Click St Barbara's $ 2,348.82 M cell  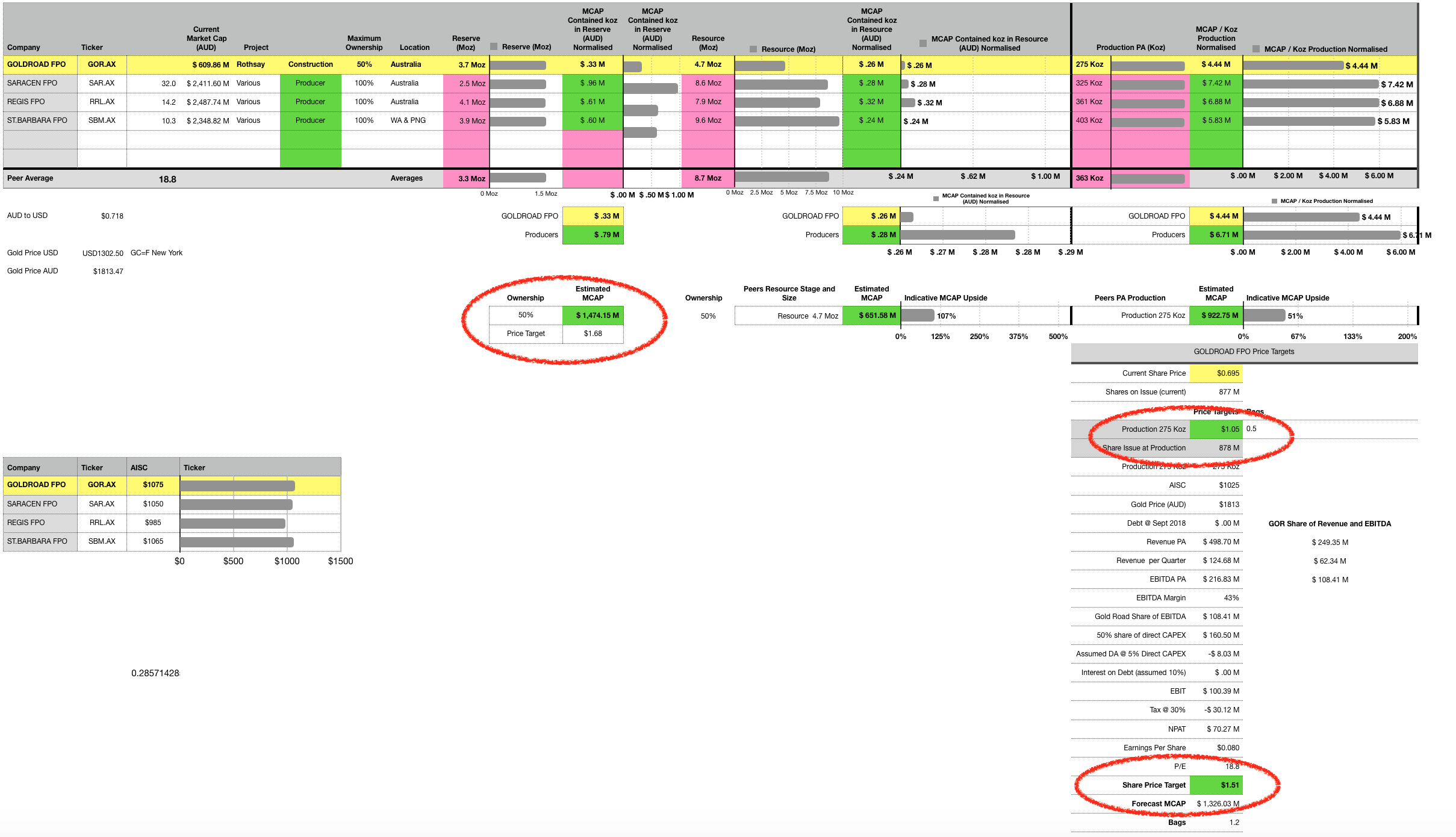208,120
